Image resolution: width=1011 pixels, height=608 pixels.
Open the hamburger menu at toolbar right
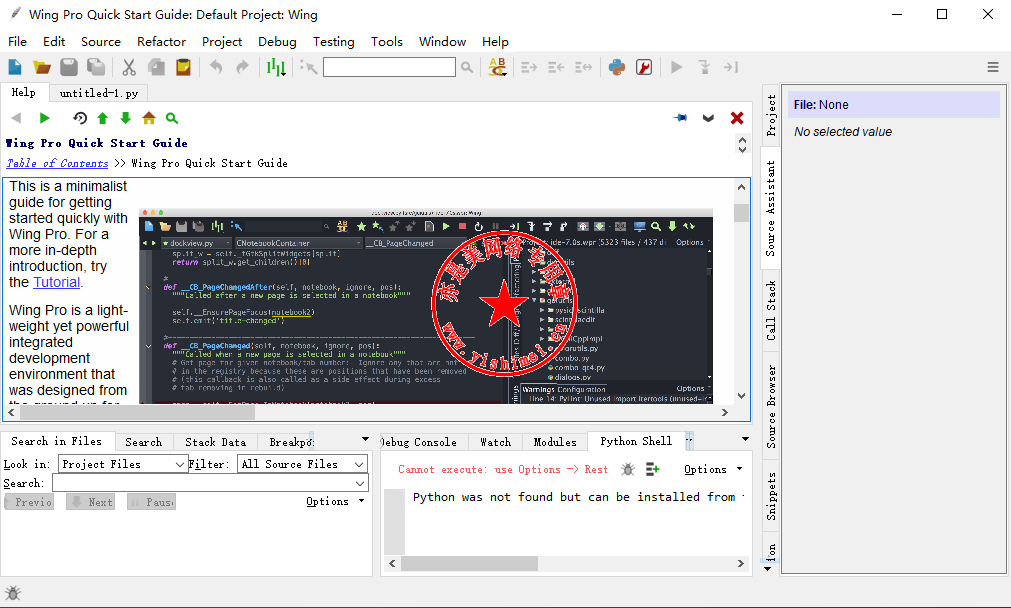point(993,67)
